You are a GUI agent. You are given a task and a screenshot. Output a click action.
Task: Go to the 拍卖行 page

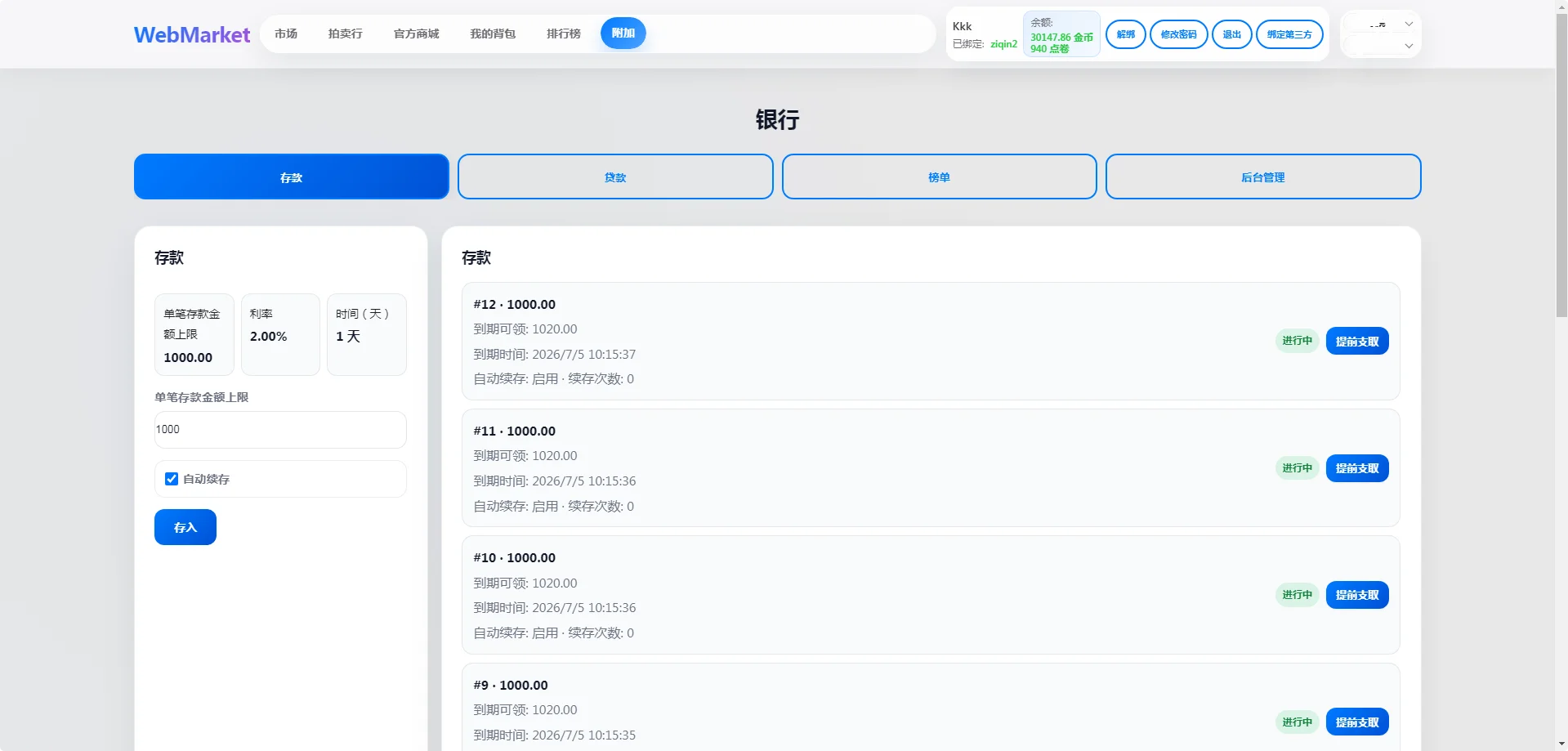(345, 34)
